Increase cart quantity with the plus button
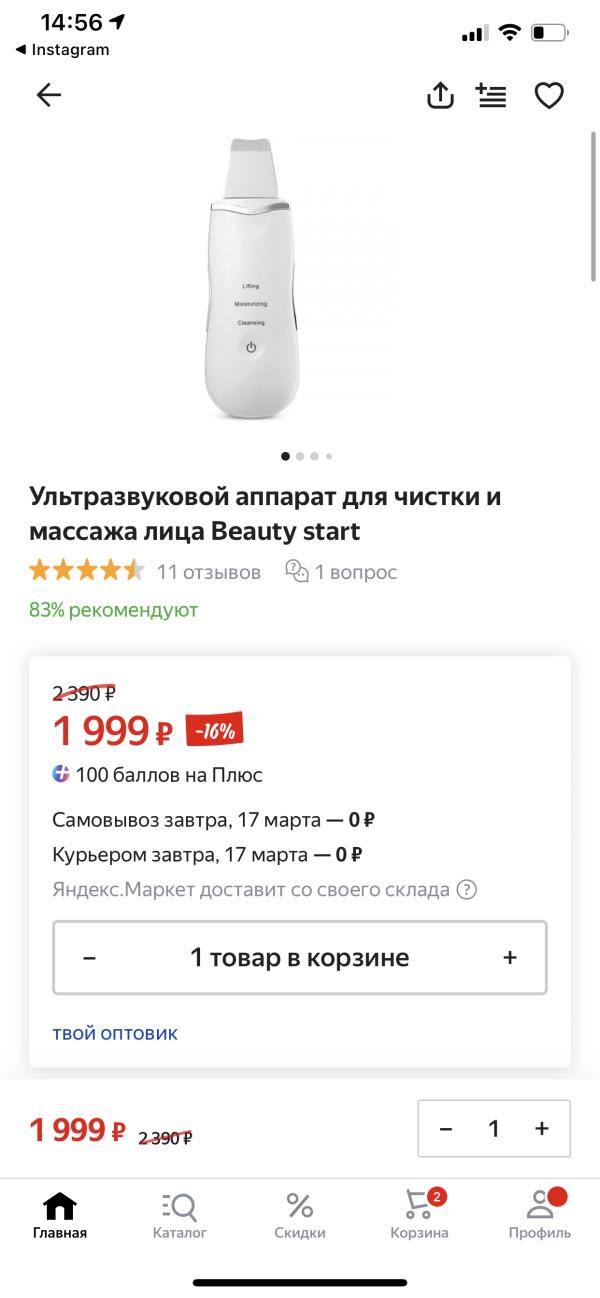600x1298 pixels. click(x=509, y=957)
